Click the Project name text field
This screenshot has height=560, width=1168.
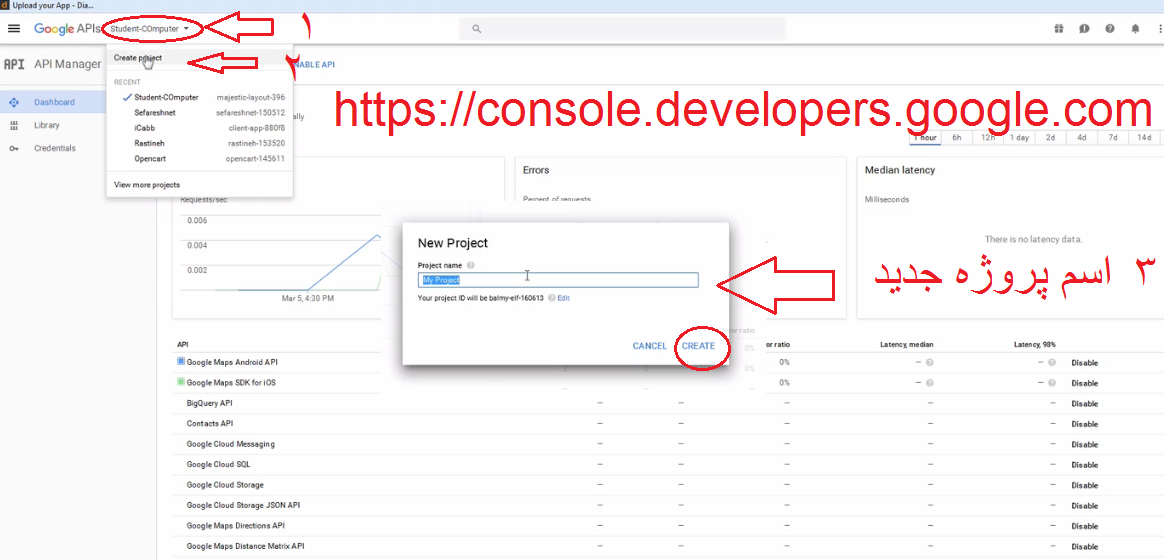click(557, 281)
